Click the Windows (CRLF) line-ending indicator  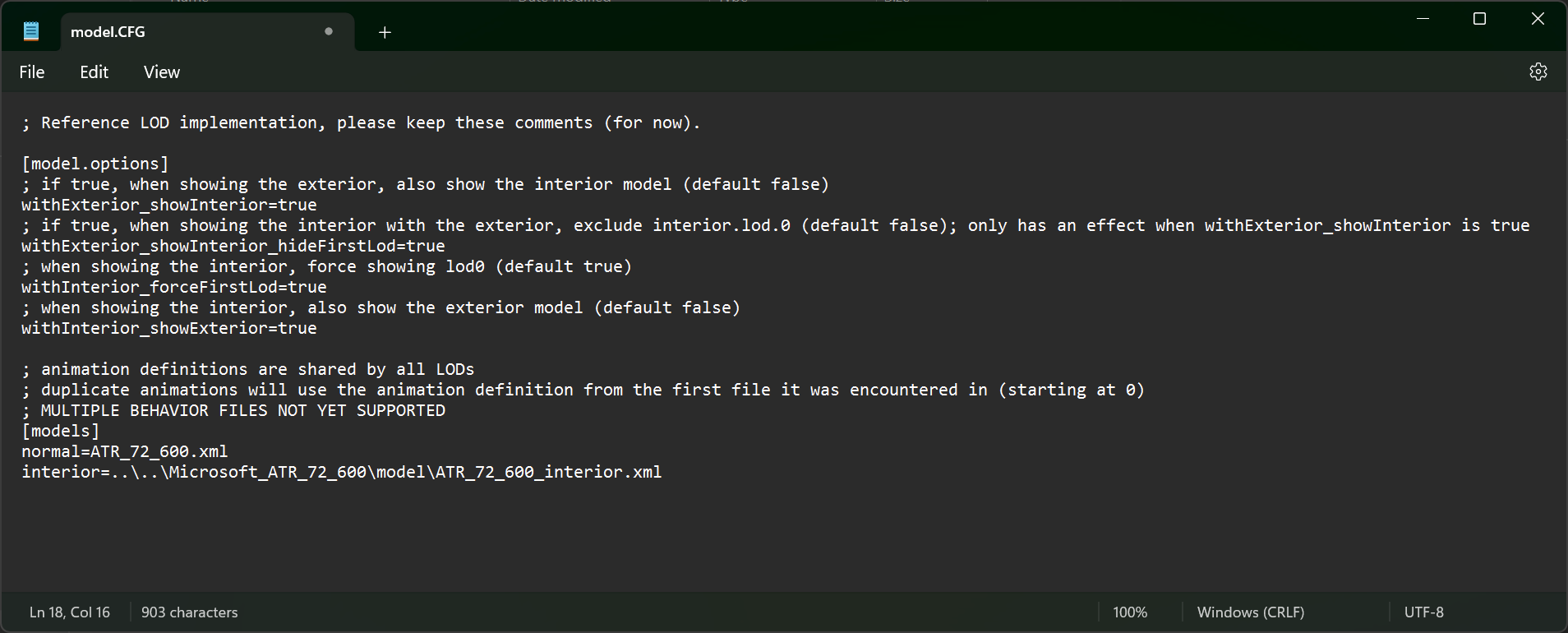(x=1250, y=612)
